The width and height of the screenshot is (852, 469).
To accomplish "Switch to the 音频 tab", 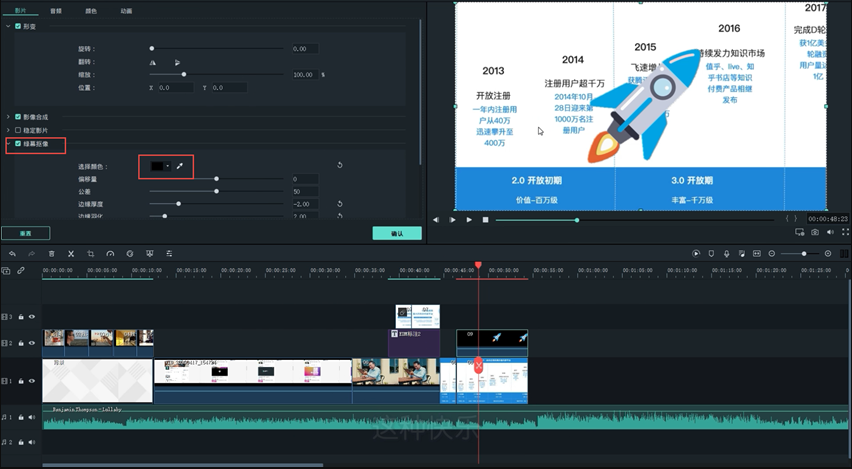I will click(55, 10).
